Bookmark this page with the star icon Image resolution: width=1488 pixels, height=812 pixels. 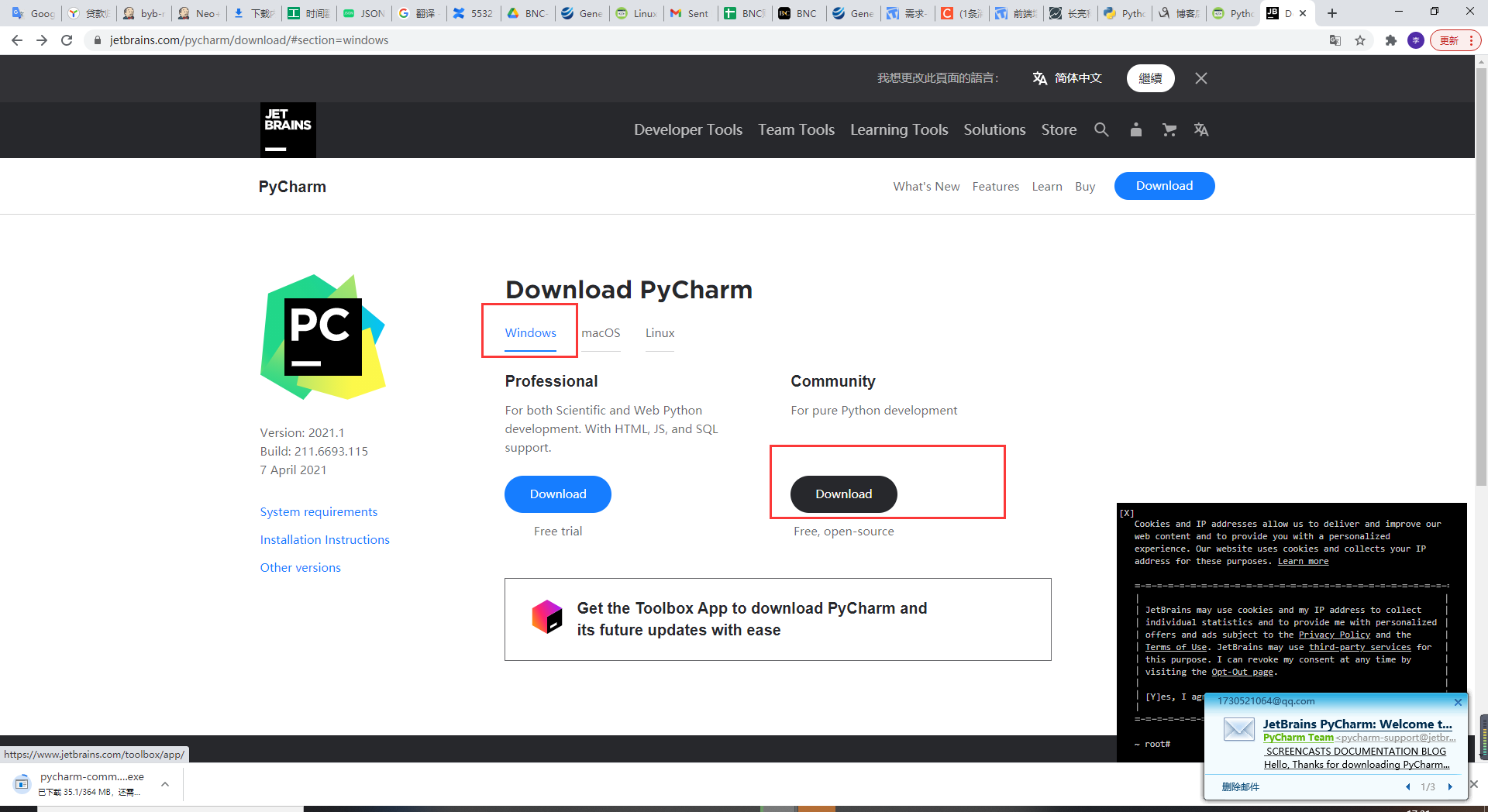click(1360, 40)
